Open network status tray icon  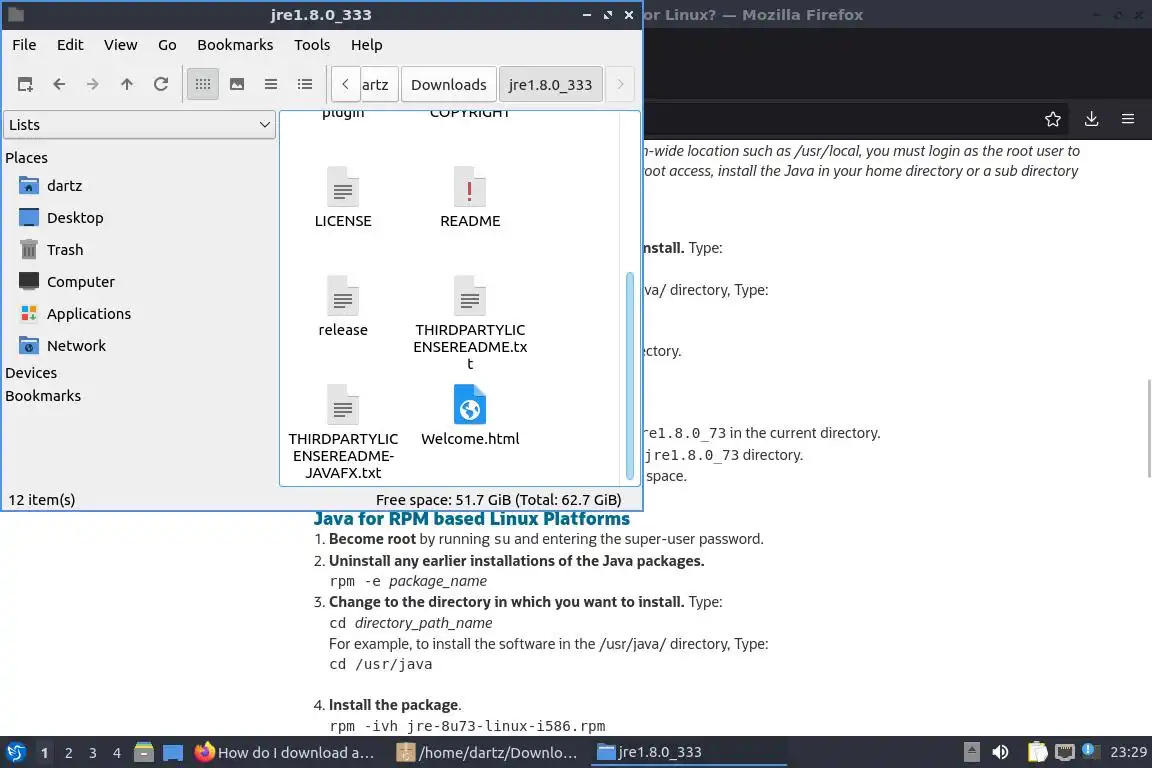click(x=1065, y=752)
